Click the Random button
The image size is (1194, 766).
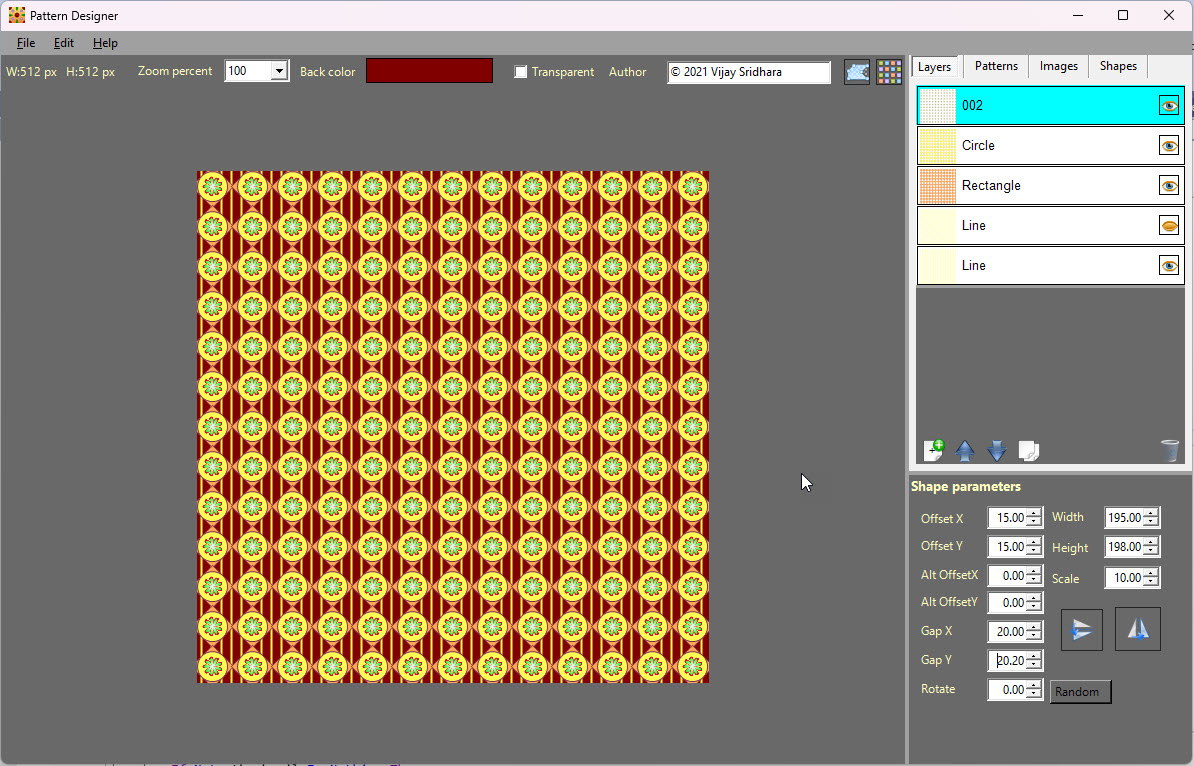(1080, 691)
